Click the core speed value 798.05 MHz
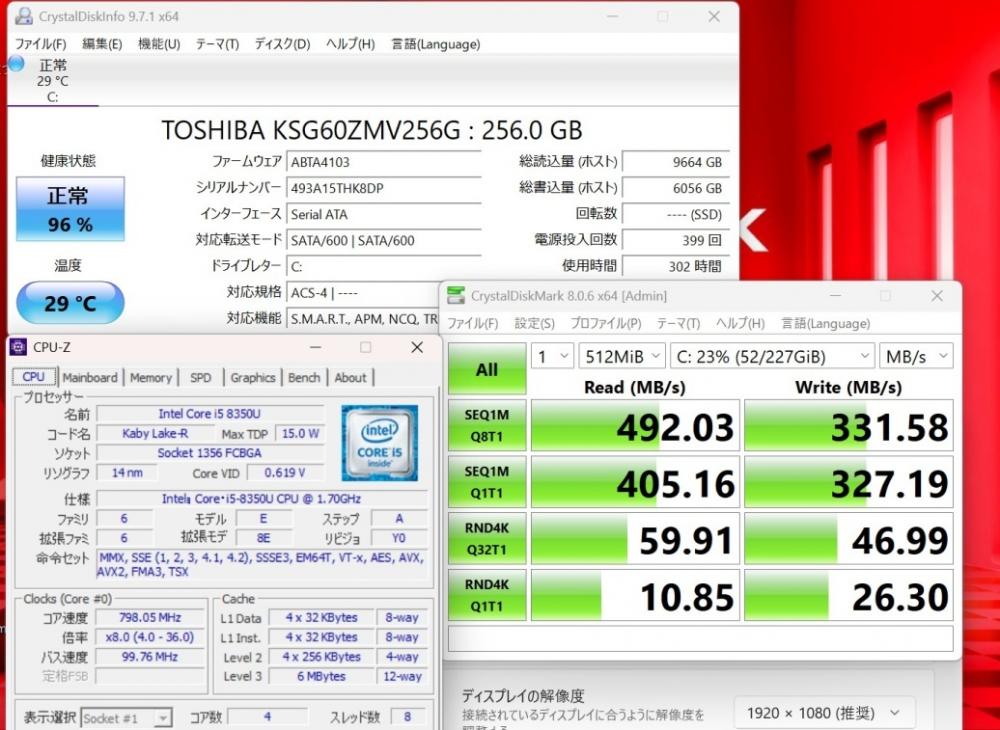The height and width of the screenshot is (730, 1000). (x=150, y=617)
